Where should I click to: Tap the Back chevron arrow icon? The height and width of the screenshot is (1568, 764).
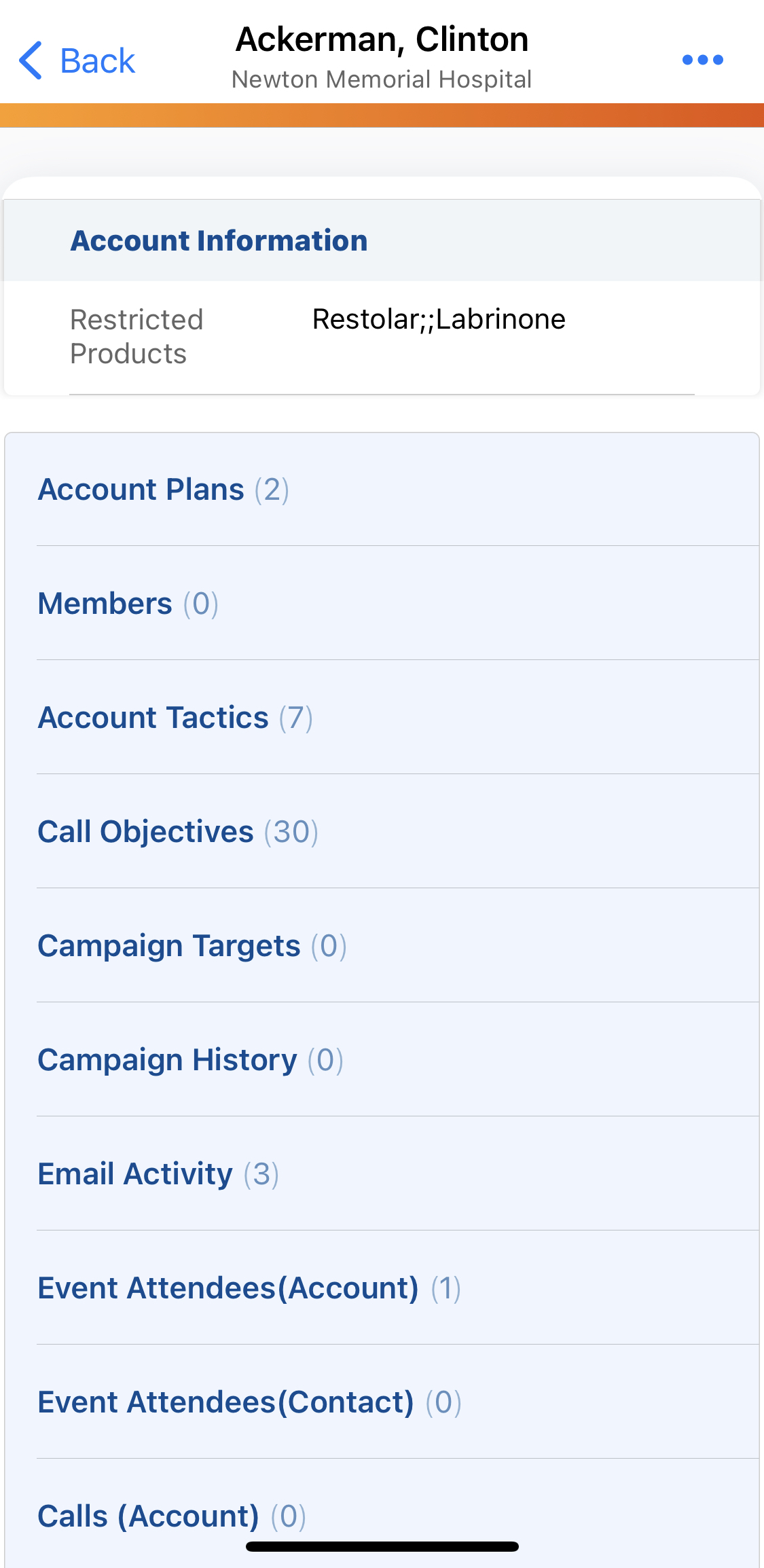[x=31, y=60]
